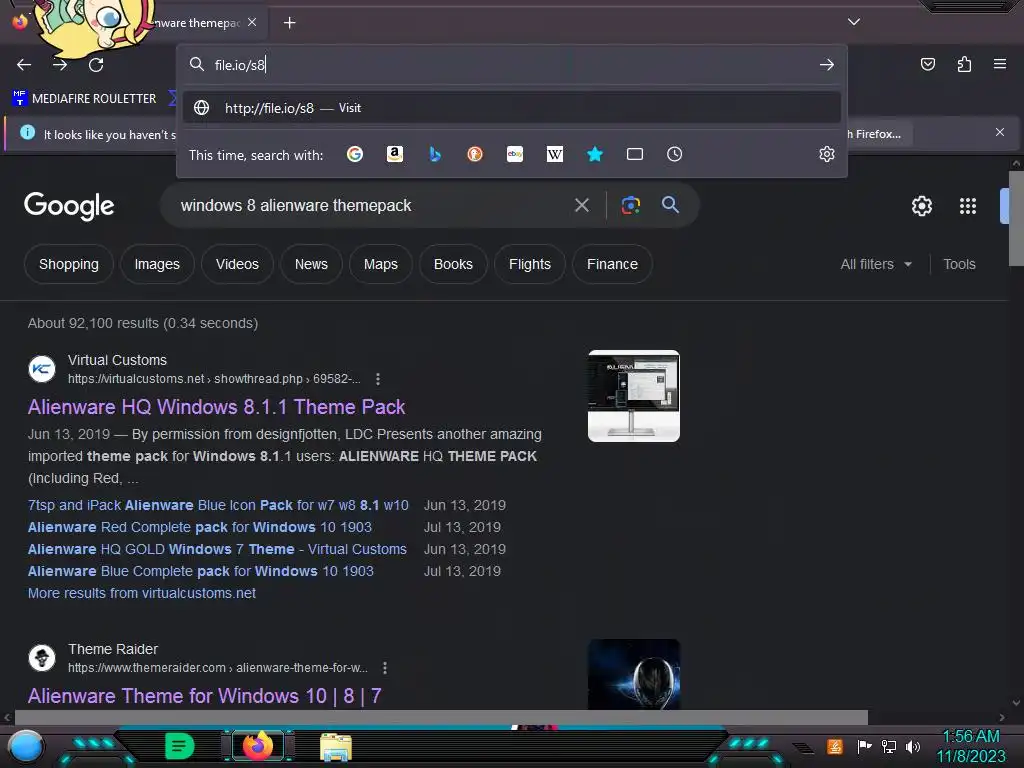
Task: Open the network tray icon
Action: pyautogui.click(x=889, y=746)
